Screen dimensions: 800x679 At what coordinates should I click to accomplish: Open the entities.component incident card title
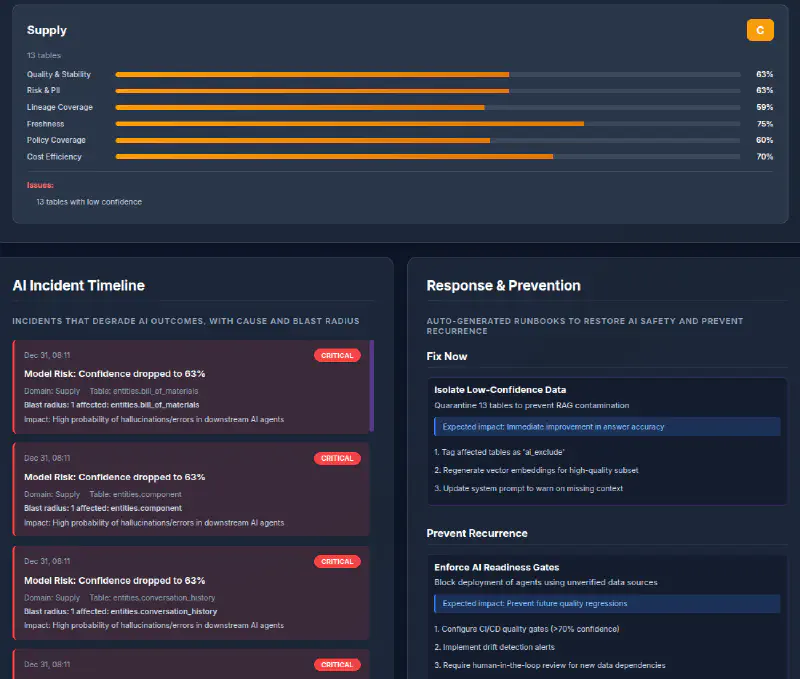point(114,477)
